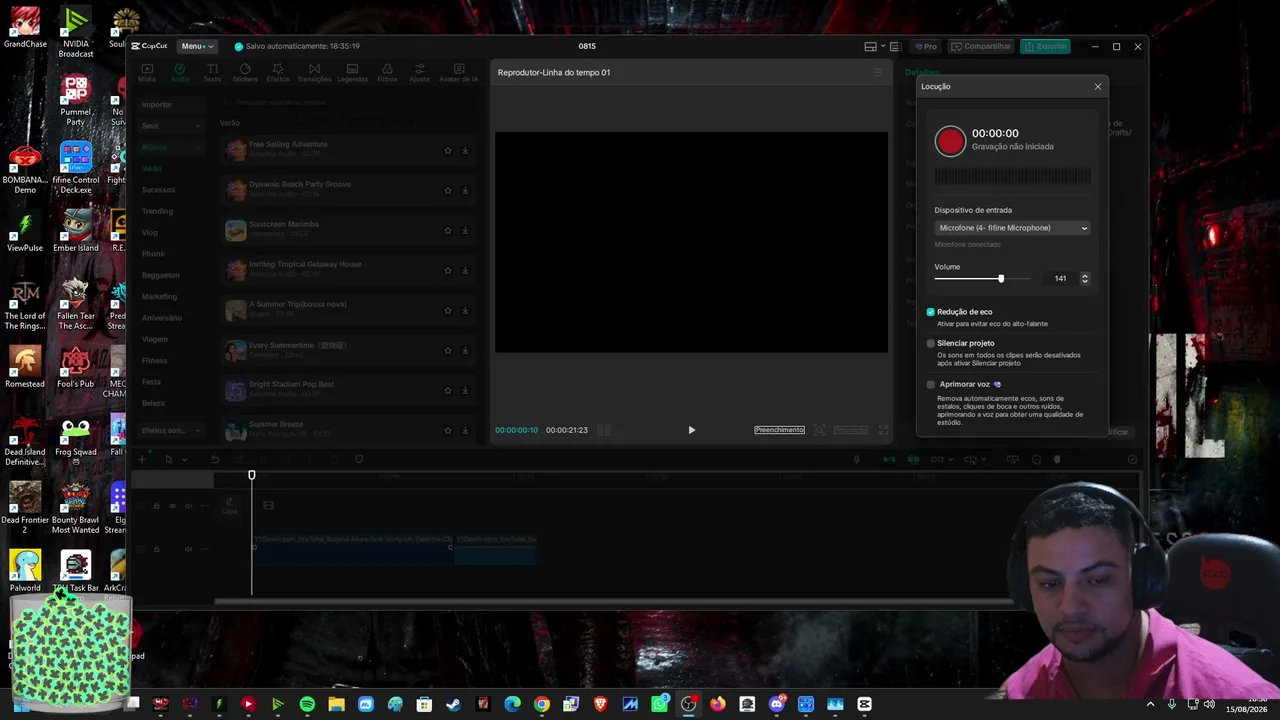This screenshot has width=1280, height=720.
Task: Open Google Chrome from the taskbar
Action: click(x=541, y=704)
